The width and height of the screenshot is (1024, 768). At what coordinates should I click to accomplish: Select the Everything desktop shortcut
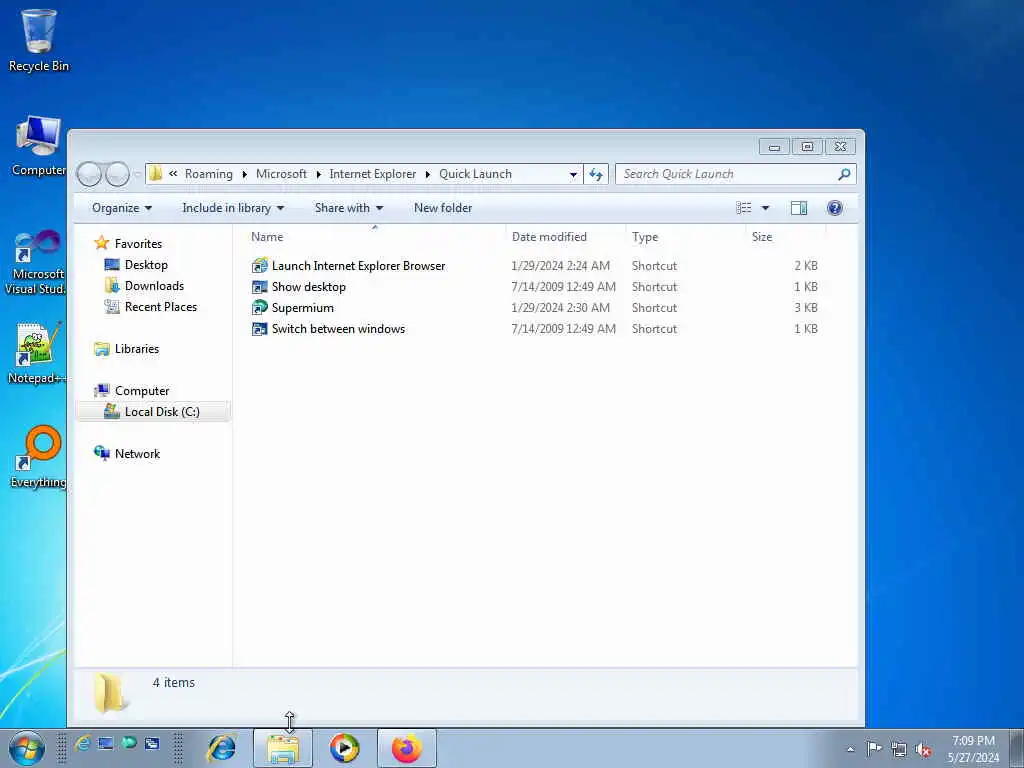click(x=39, y=457)
